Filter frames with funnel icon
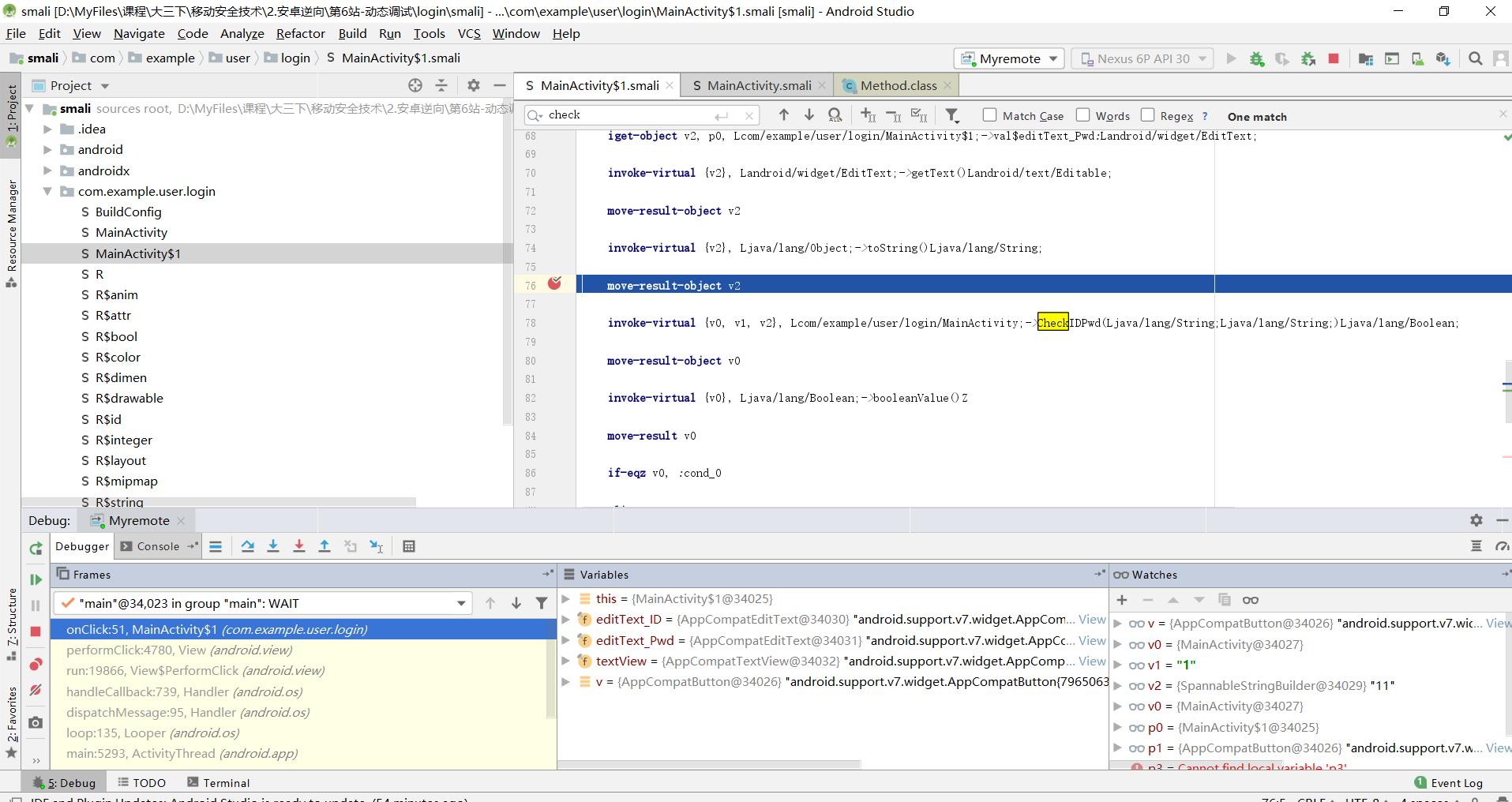 tap(541, 603)
